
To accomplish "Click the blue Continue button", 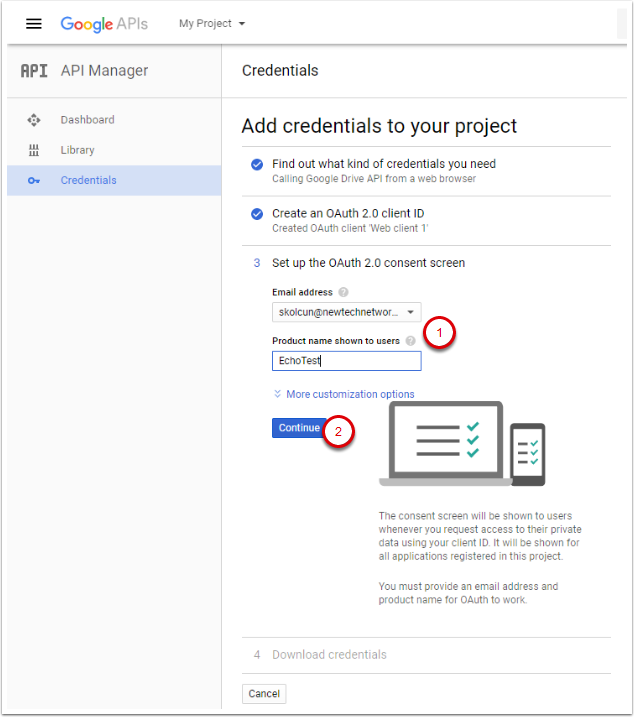I will [x=299, y=428].
